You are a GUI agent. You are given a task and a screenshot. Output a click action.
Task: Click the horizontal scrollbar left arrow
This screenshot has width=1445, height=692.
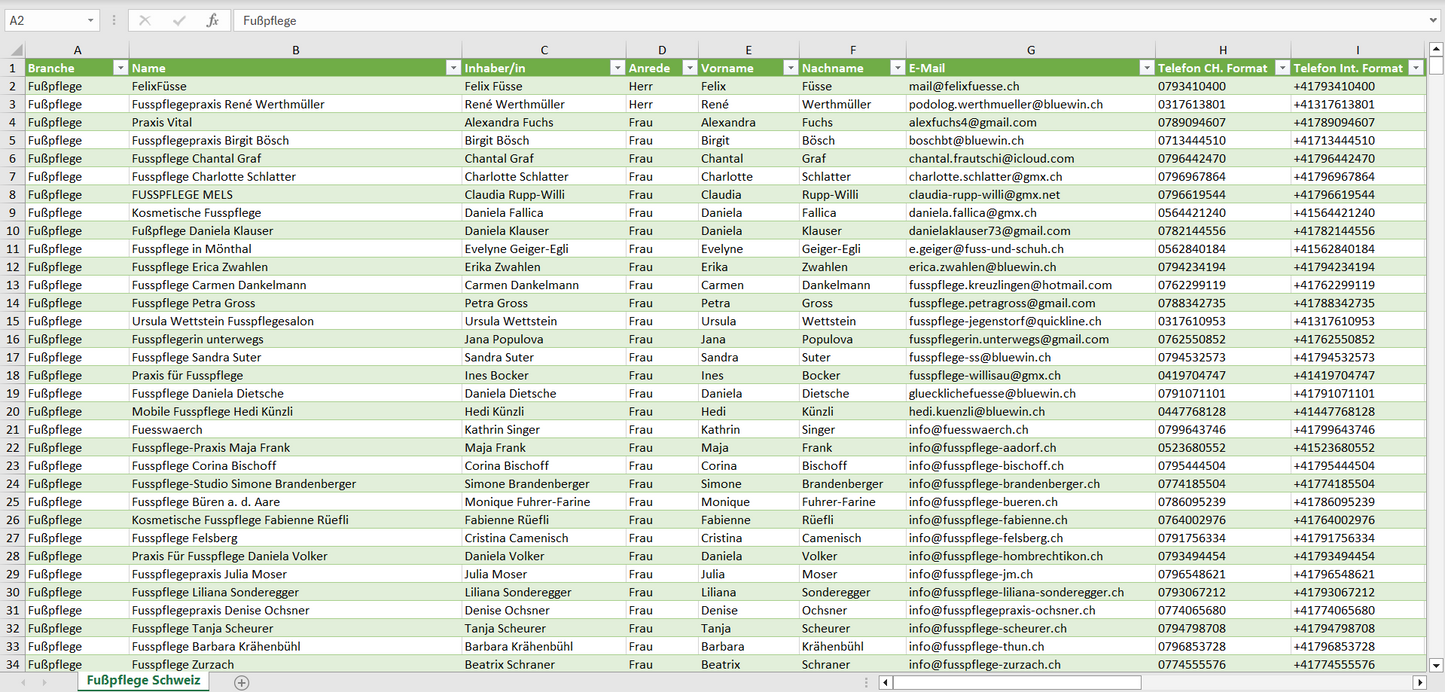click(885, 682)
